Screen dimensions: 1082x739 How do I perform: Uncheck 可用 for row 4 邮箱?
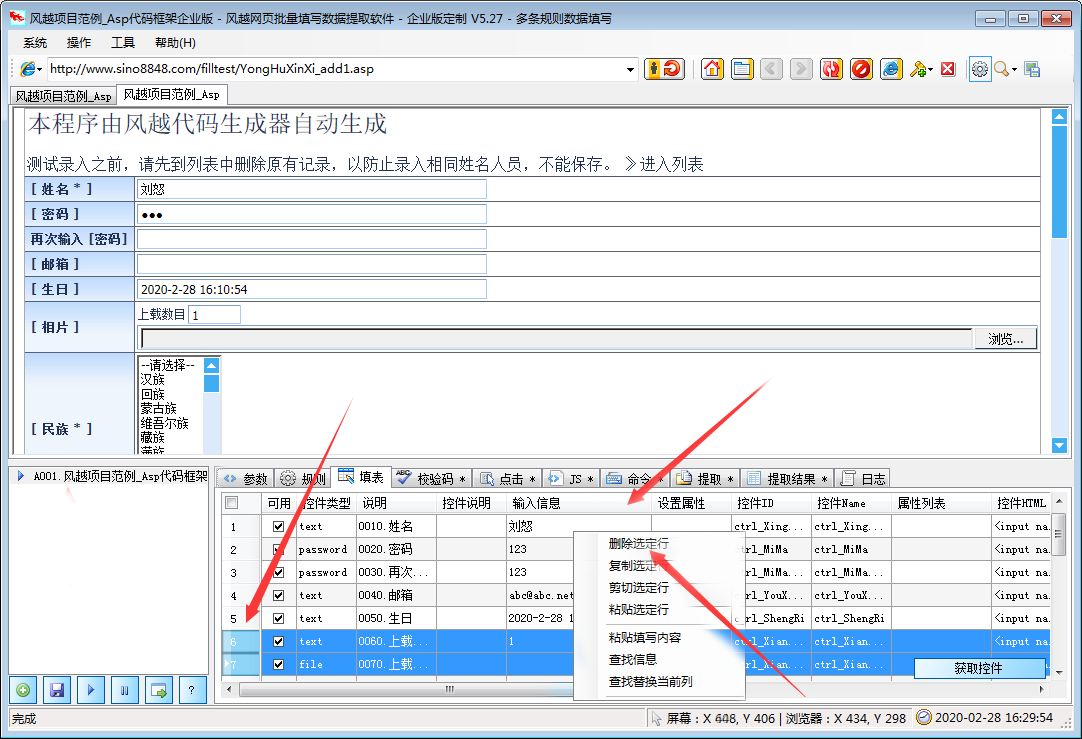[x=279, y=595]
